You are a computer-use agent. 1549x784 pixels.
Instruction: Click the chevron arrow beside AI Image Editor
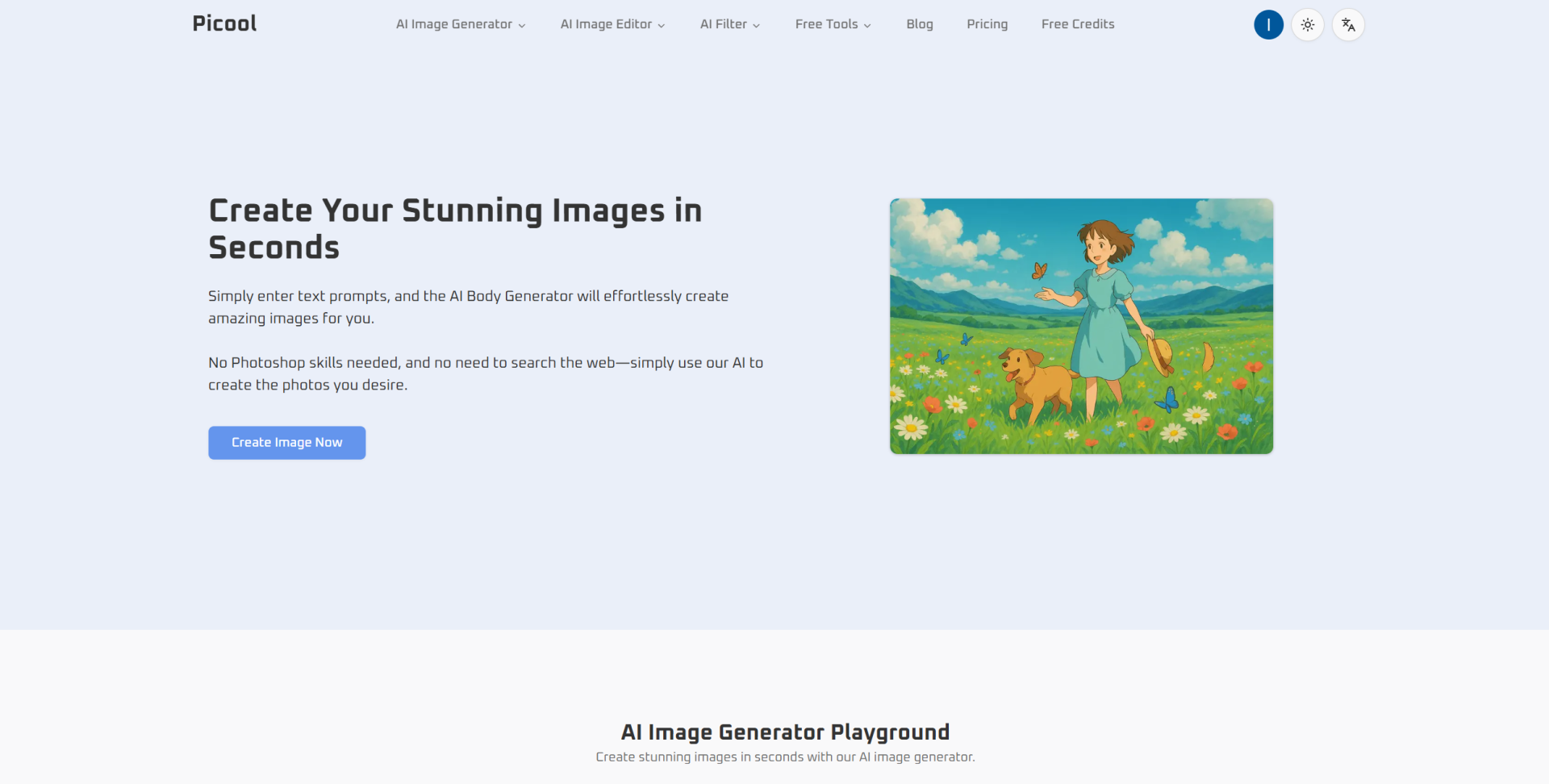coord(662,26)
